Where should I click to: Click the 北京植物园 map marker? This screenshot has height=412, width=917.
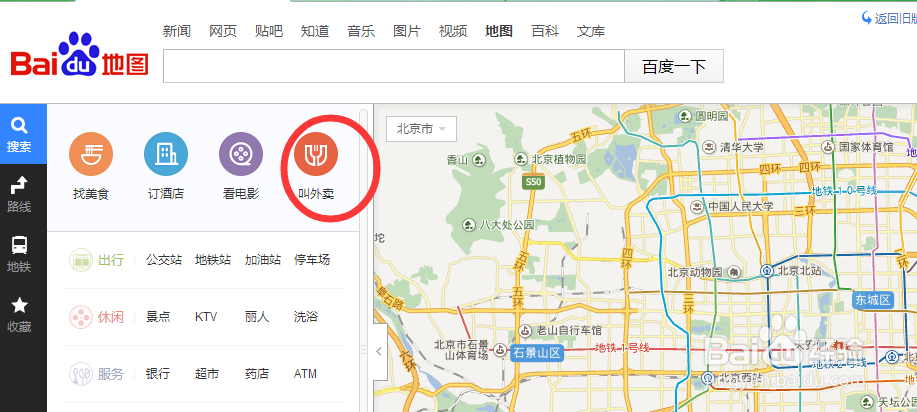tap(520, 159)
